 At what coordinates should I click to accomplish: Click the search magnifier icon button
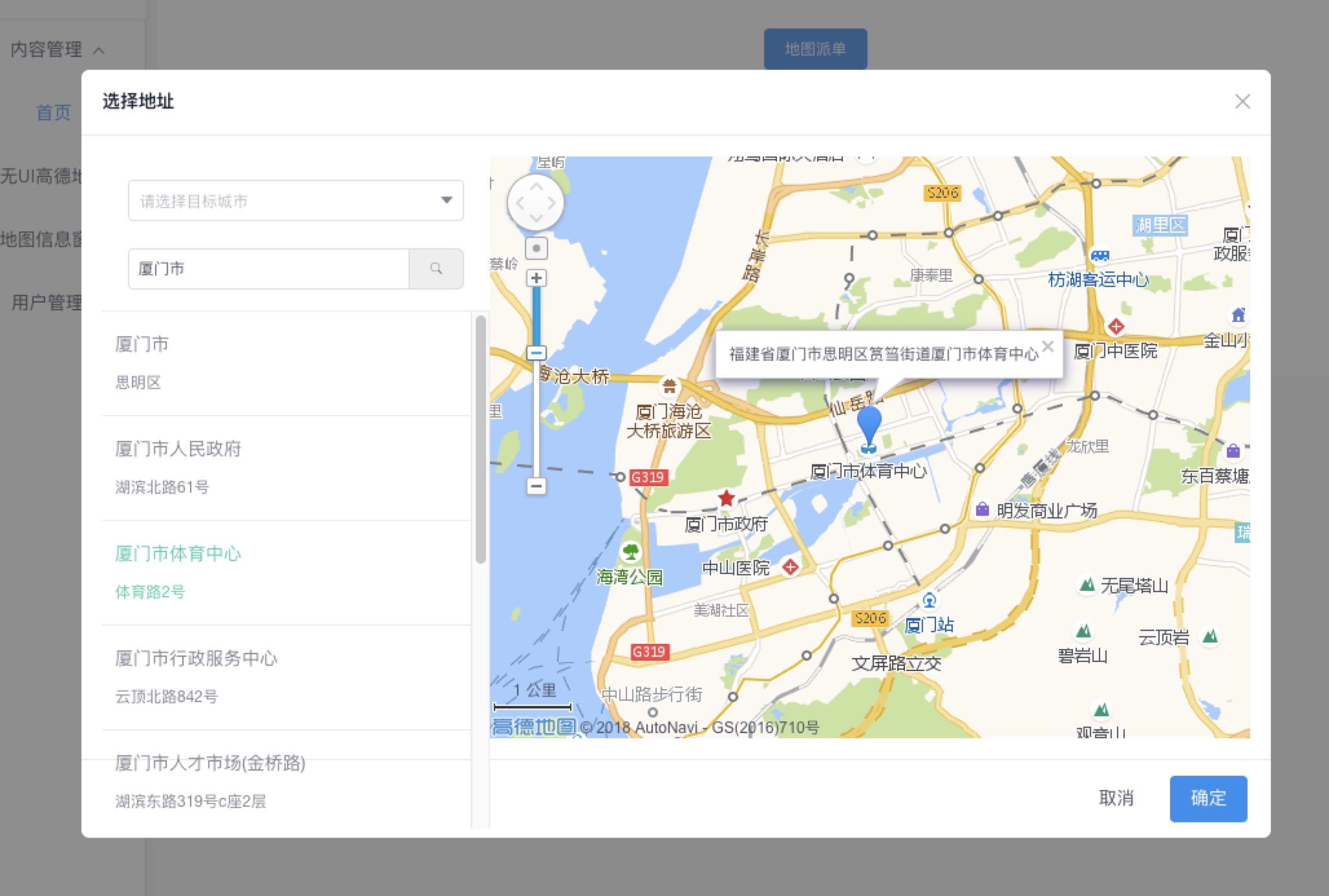436,268
